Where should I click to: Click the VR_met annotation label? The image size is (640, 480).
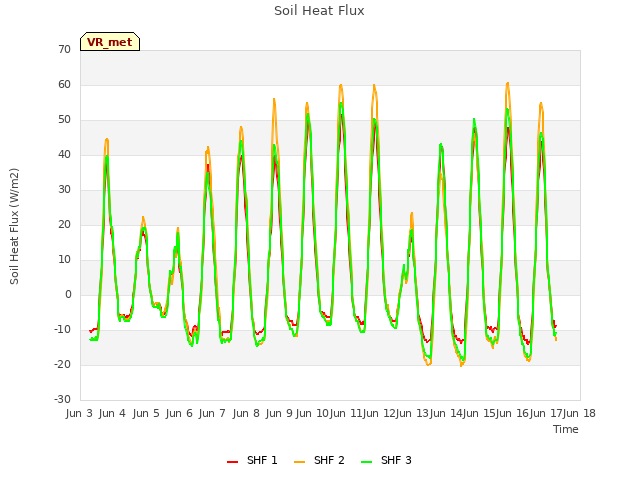click(110, 42)
